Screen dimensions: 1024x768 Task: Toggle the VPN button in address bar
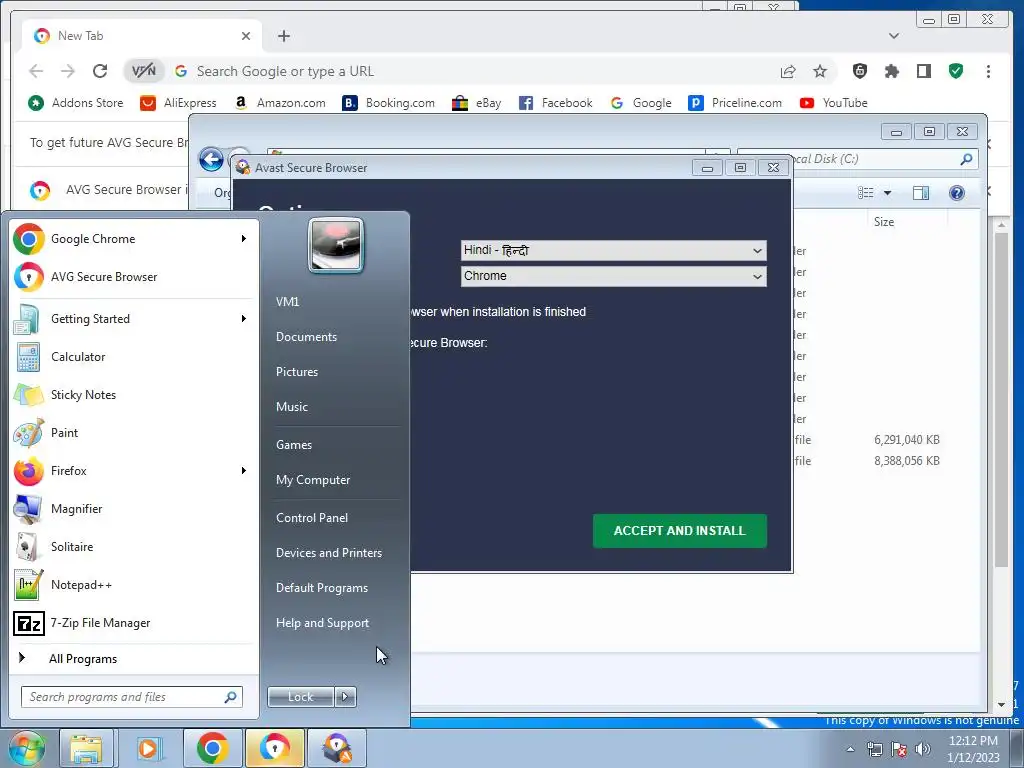point(144,71)
